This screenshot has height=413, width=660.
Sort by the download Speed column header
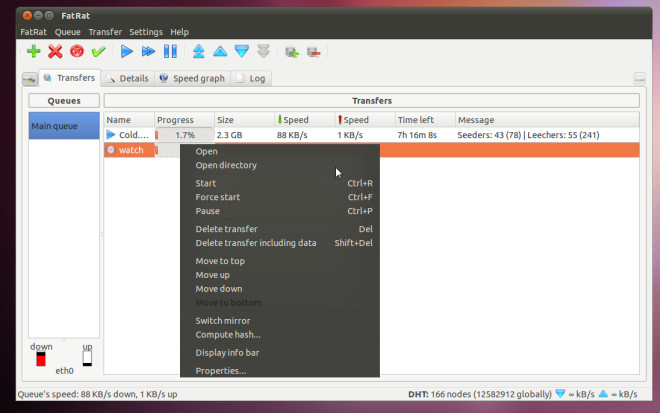(305, 120)
